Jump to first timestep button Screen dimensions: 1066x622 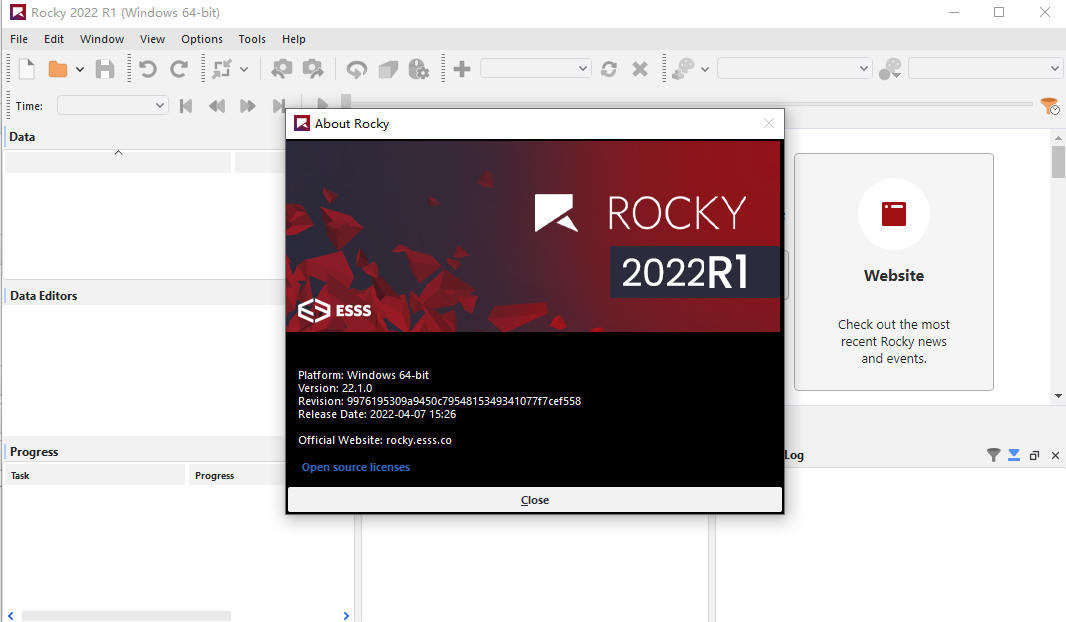(x=186, y=106)
